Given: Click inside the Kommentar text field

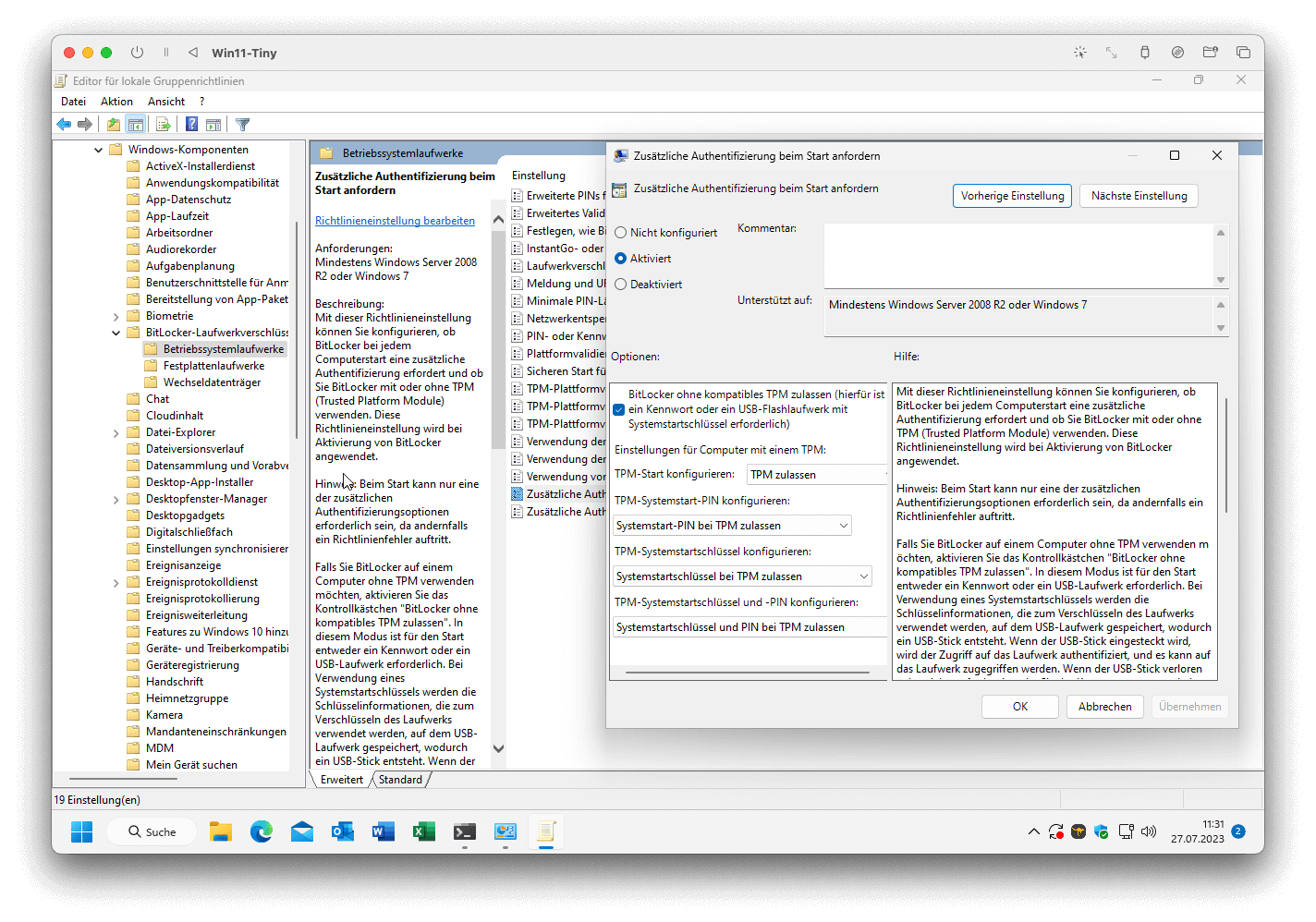Looking at the screenshot, I should tap(1017, 254).
